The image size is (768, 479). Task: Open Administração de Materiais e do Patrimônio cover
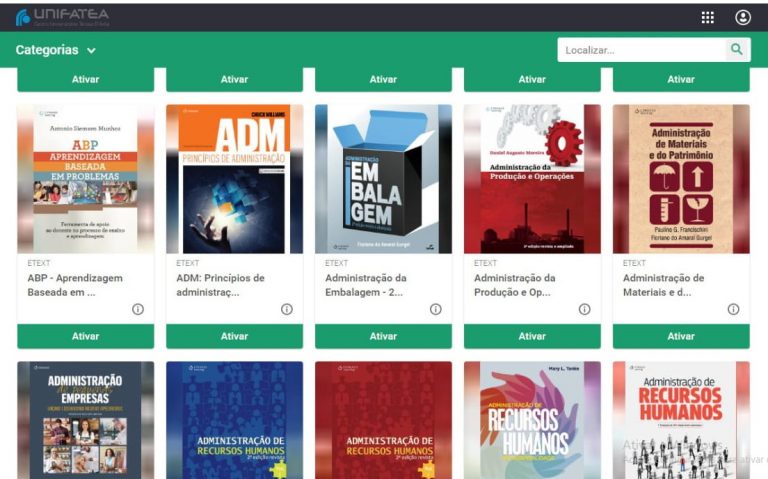click(681, 179)
